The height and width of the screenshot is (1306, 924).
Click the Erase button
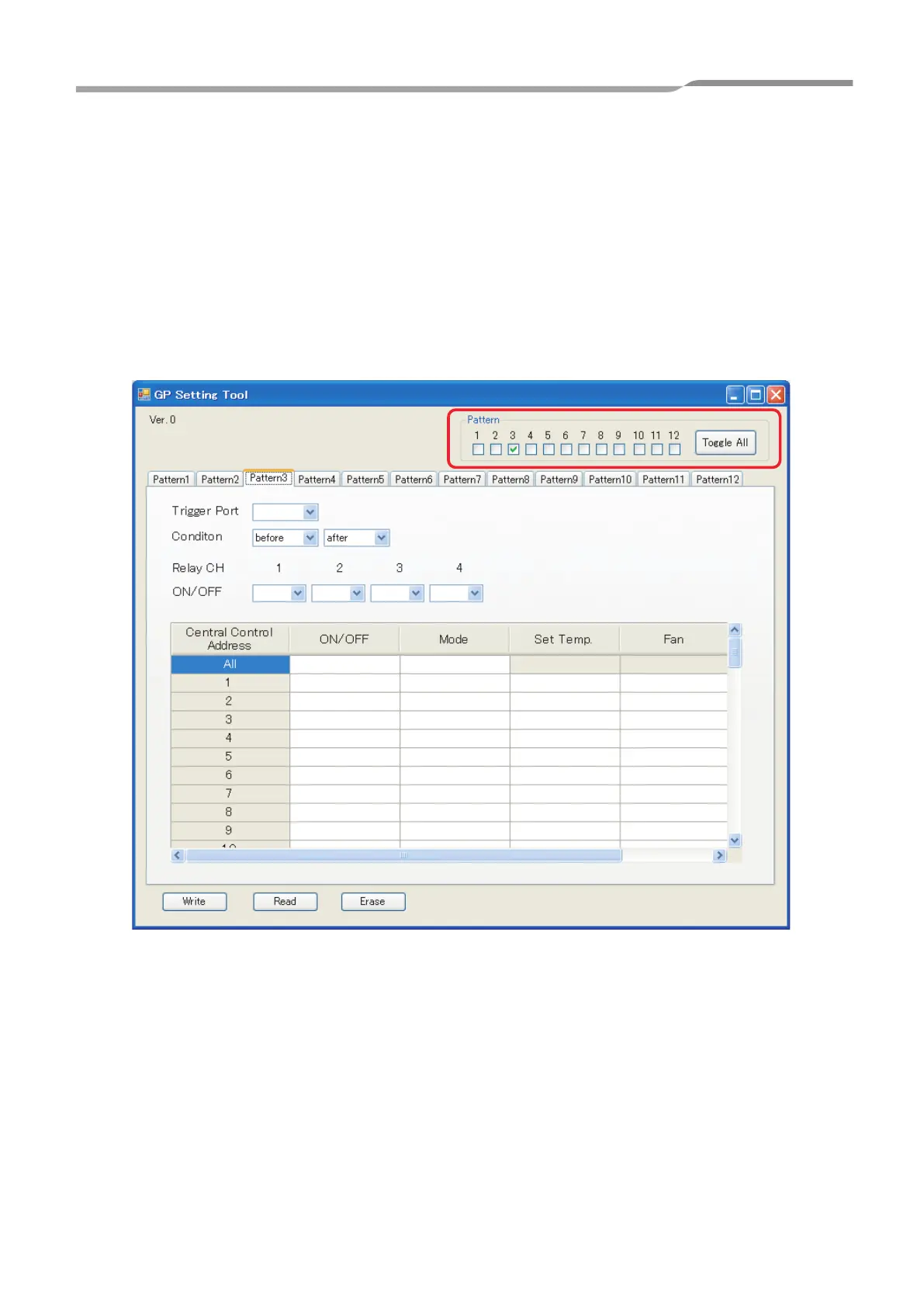click(x=373, y=902)
